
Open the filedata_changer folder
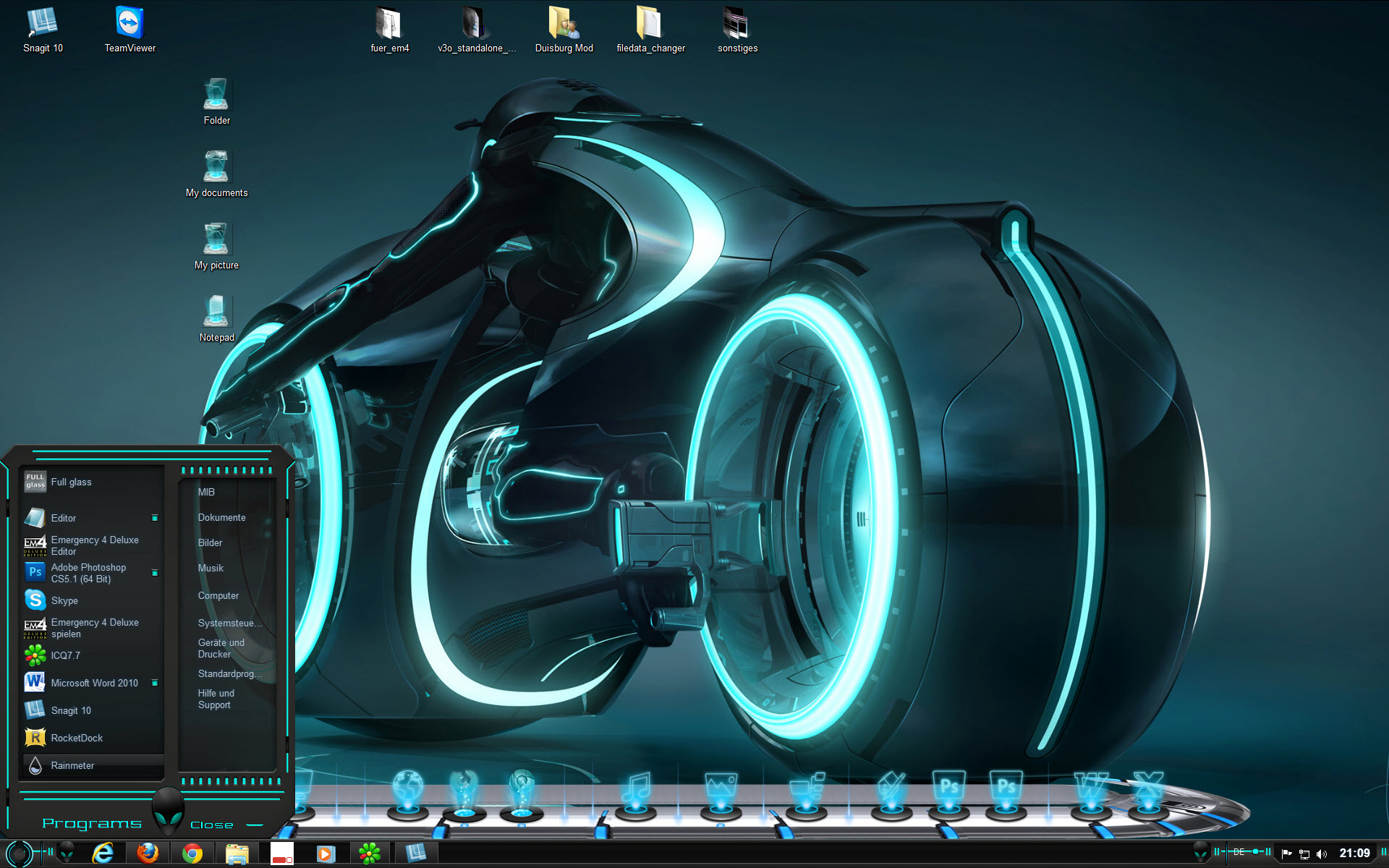650,30
